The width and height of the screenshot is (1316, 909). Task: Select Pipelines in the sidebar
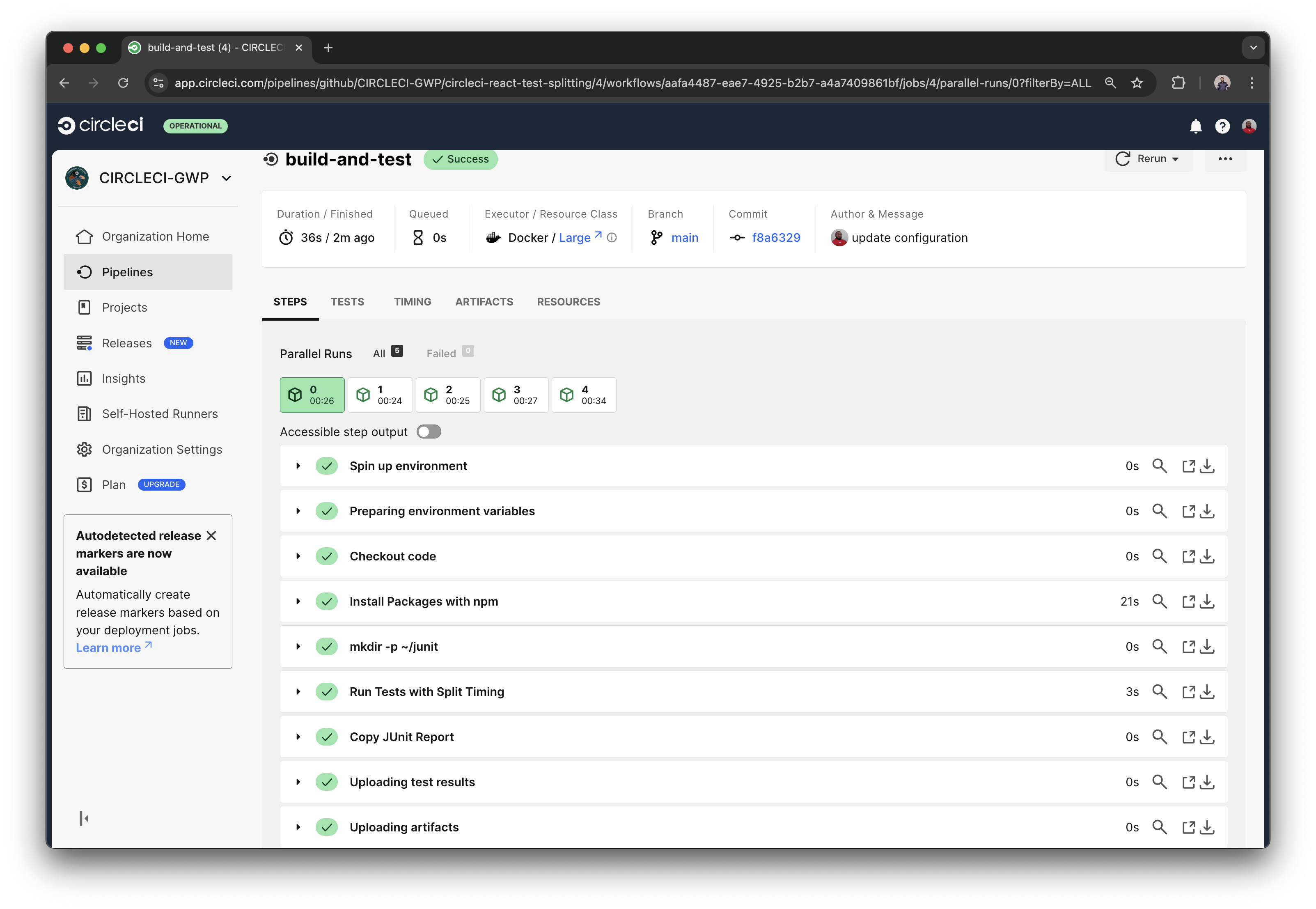pyautogui.click(x=127, y=272)
